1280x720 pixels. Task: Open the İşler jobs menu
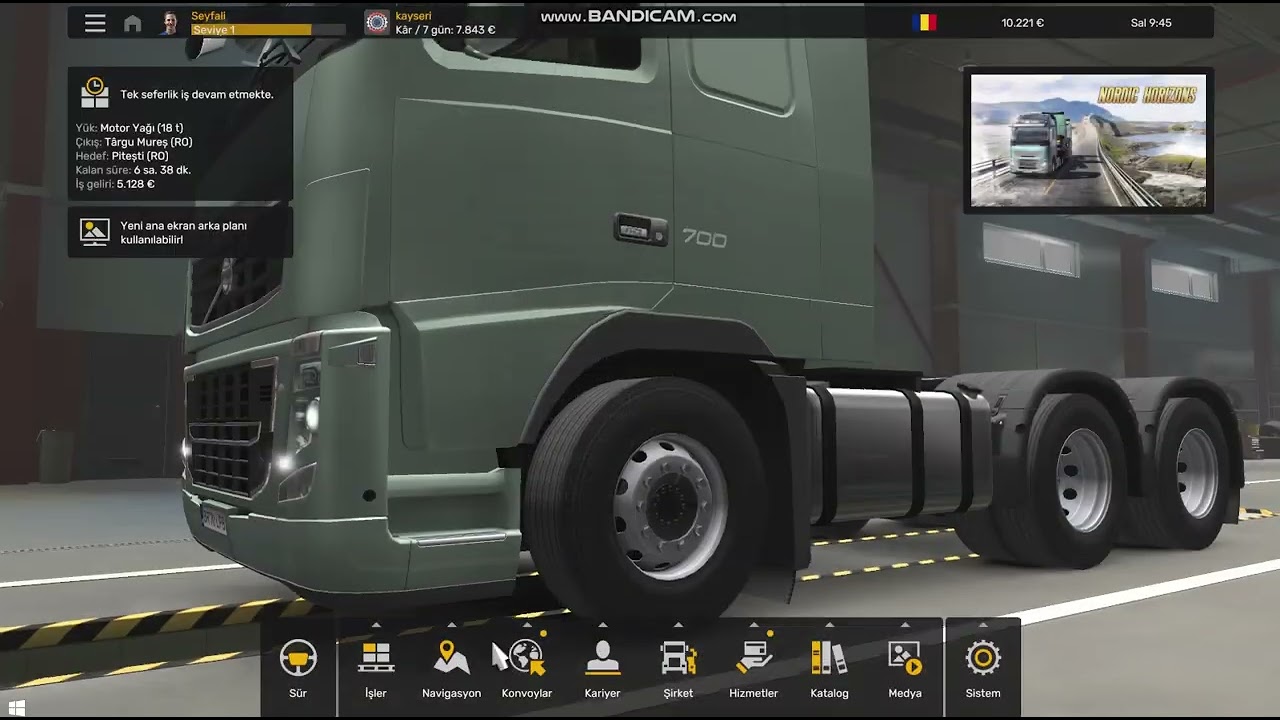pos(376,669)
